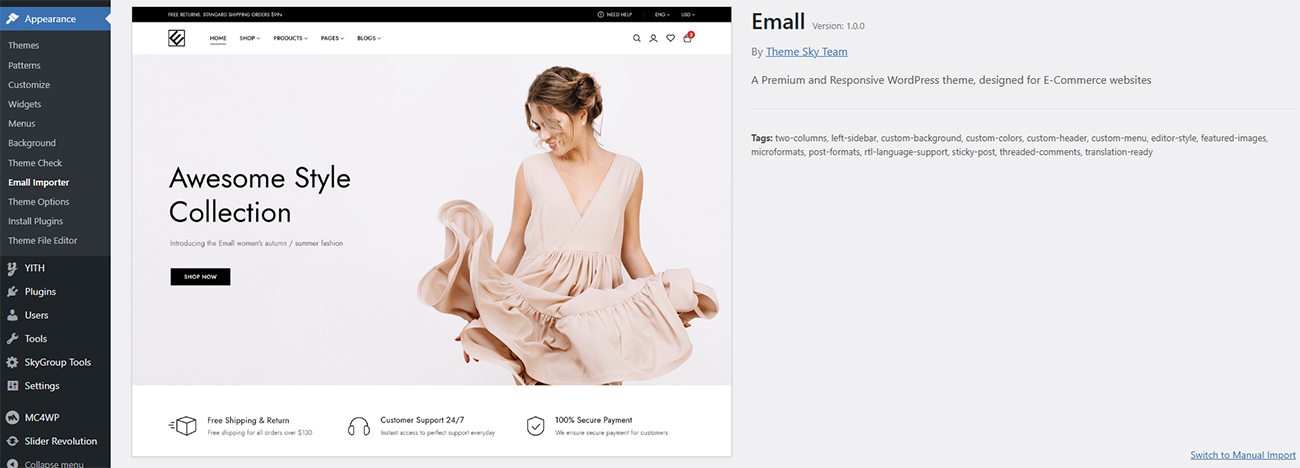Click the Settings sliders icon
Image resolution: width=1300 pixels, height=468 pixels.
[12, 386]
